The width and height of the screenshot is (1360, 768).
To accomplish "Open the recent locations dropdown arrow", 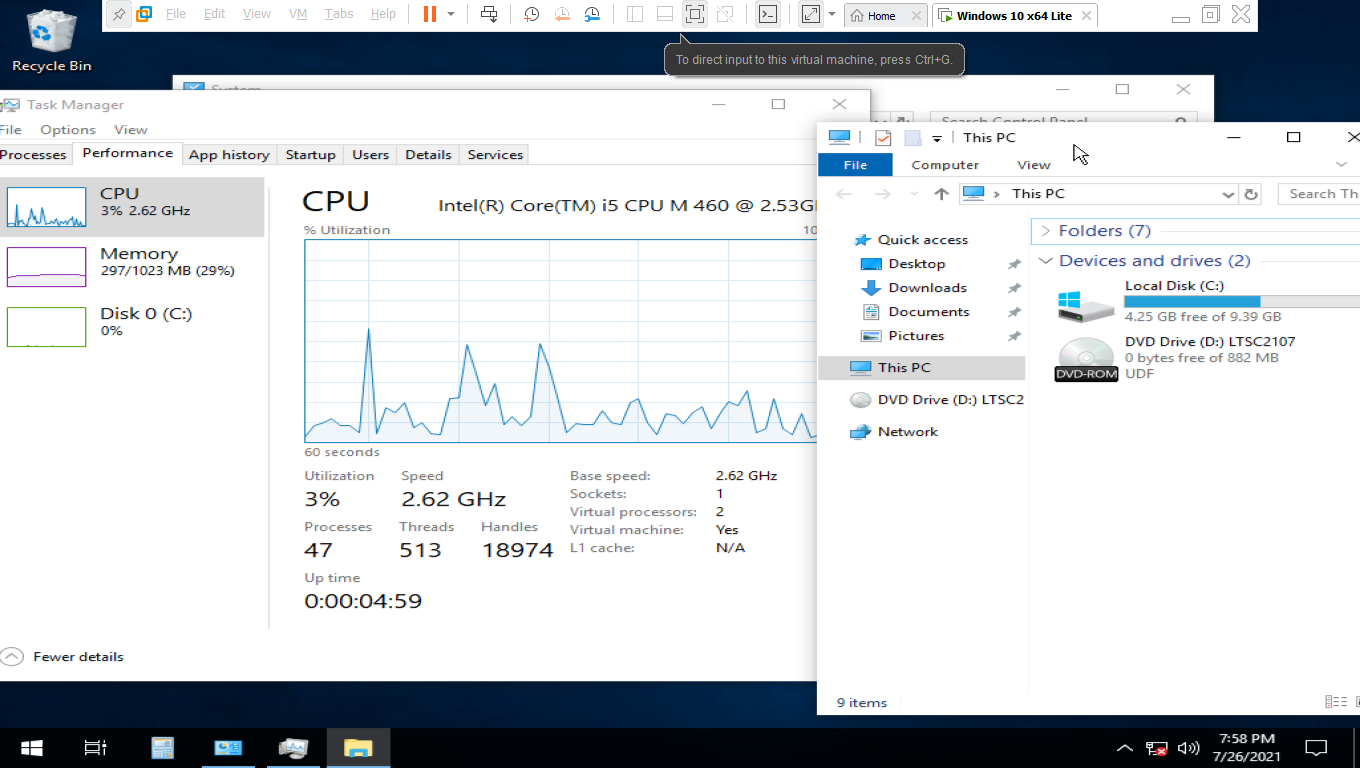I will (x=914, y=194).
